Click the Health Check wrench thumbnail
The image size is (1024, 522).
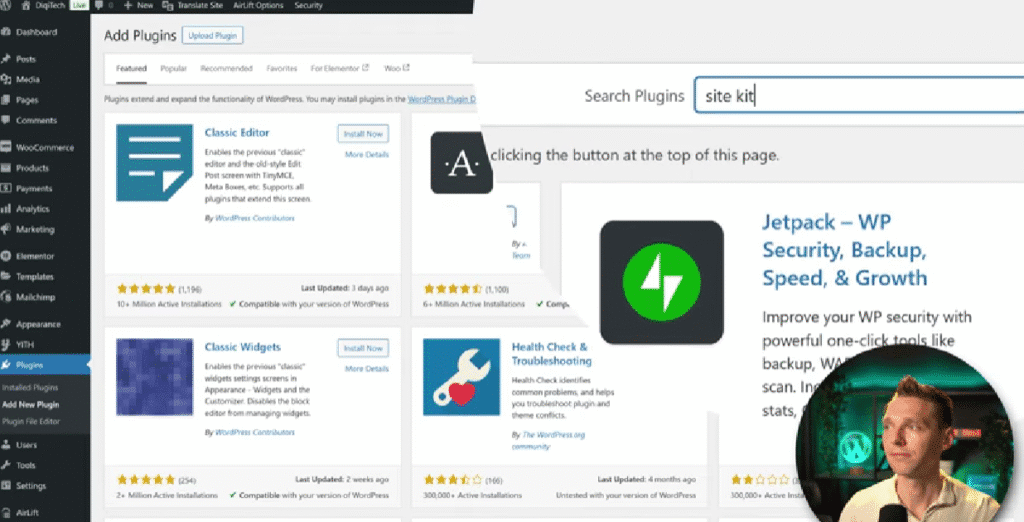[462, 377]
